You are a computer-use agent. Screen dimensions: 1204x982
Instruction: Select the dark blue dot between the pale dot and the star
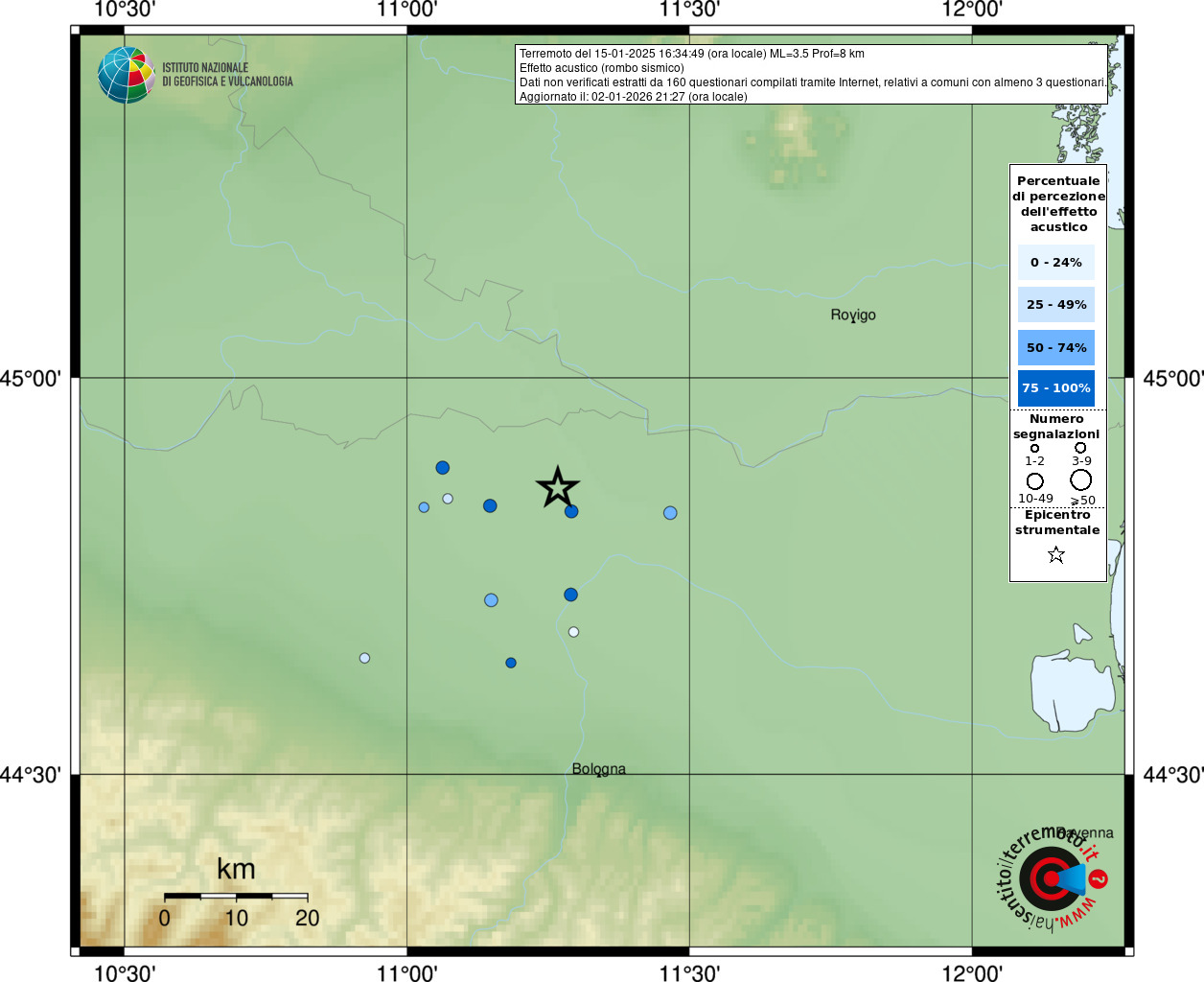pos(490,505)
